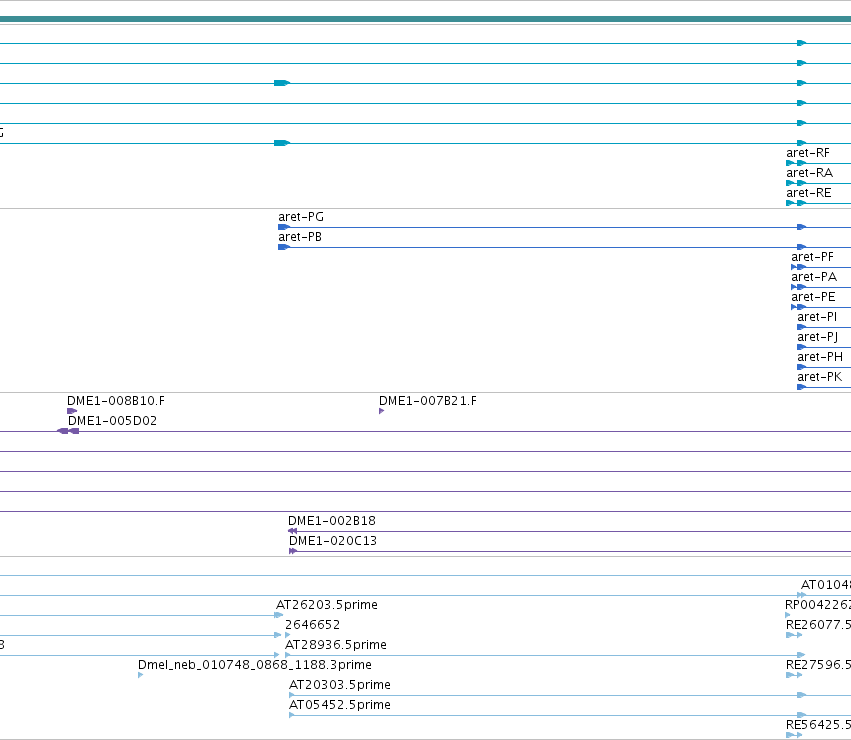Click the purple double-arrow glyph under DME1-005D02
Screen dimensions: 851x740
pos(68,431)
